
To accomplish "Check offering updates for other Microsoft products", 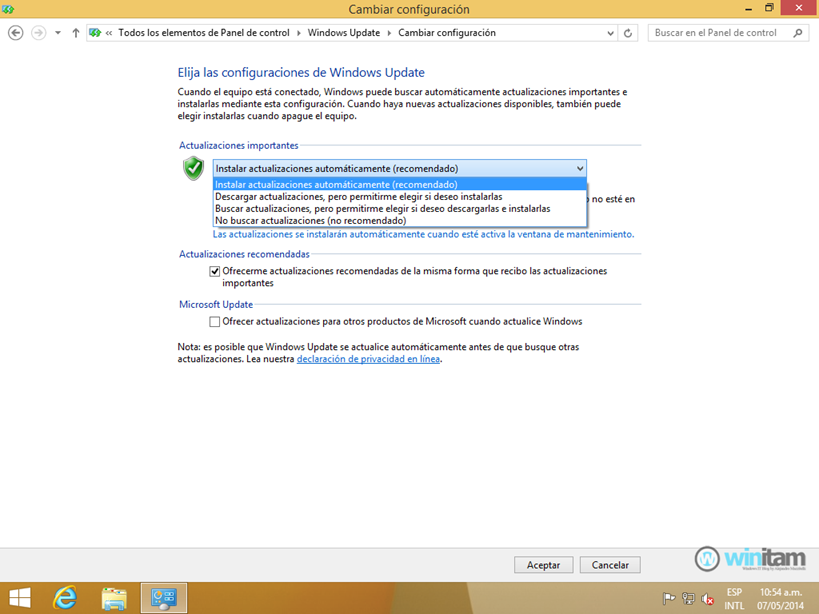I will [x=214, y=321].
